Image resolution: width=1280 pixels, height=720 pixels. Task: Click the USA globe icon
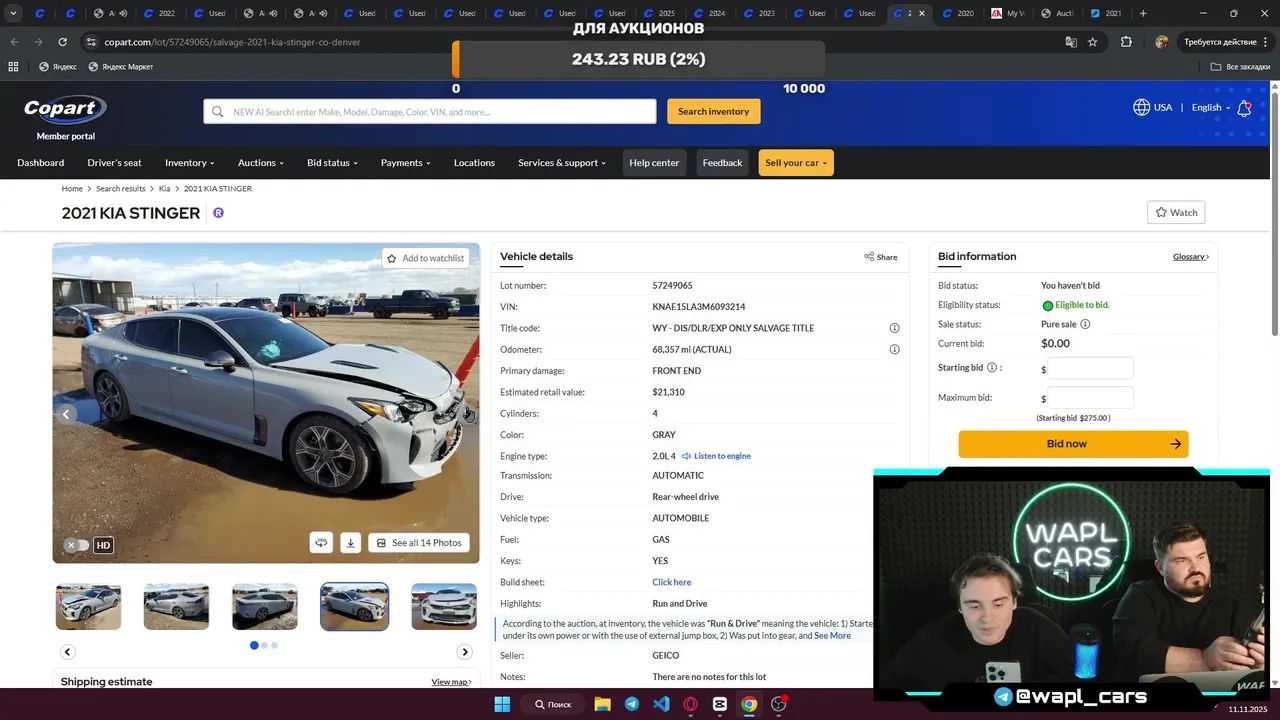point(1141,107)
